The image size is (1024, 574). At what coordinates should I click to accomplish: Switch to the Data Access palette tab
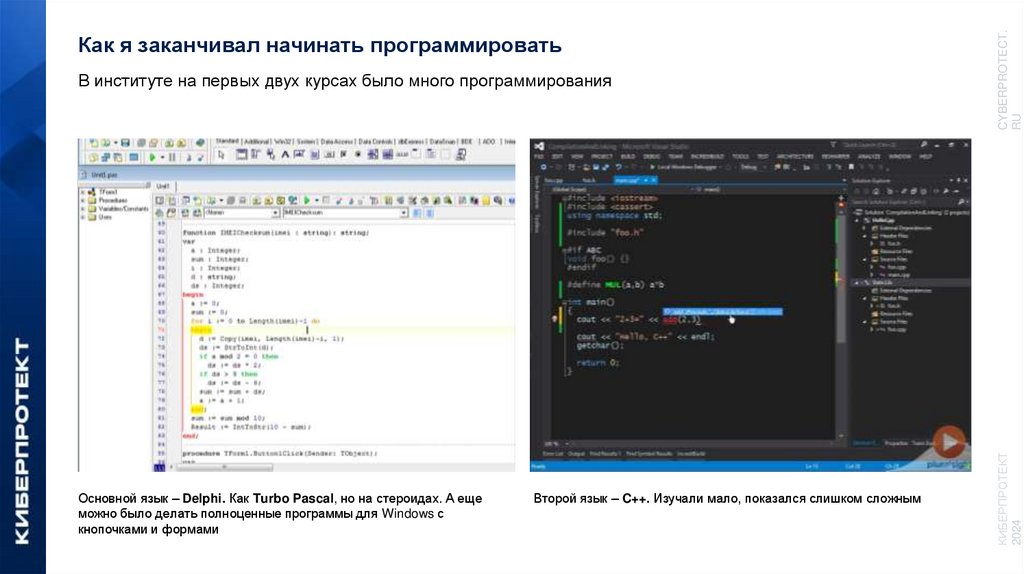tap(338, 141)
